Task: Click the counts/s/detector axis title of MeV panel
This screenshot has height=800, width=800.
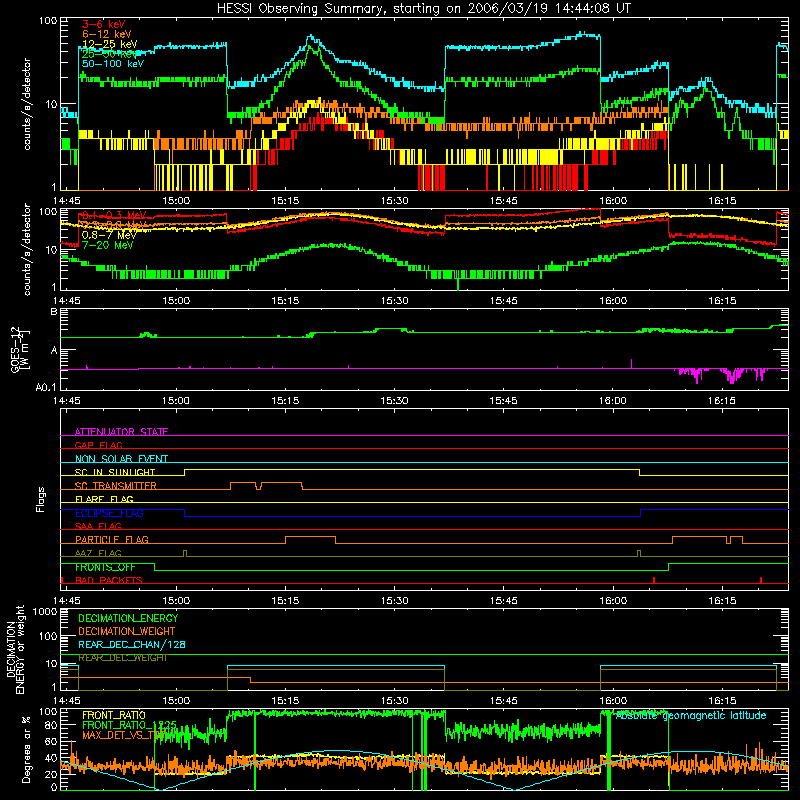Action: [x=27, y=249]
